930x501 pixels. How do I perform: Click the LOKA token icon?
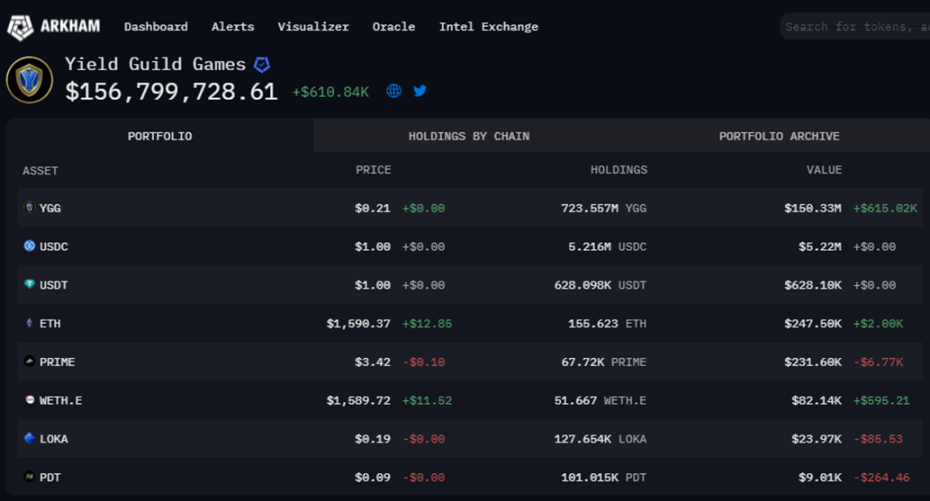29,439
